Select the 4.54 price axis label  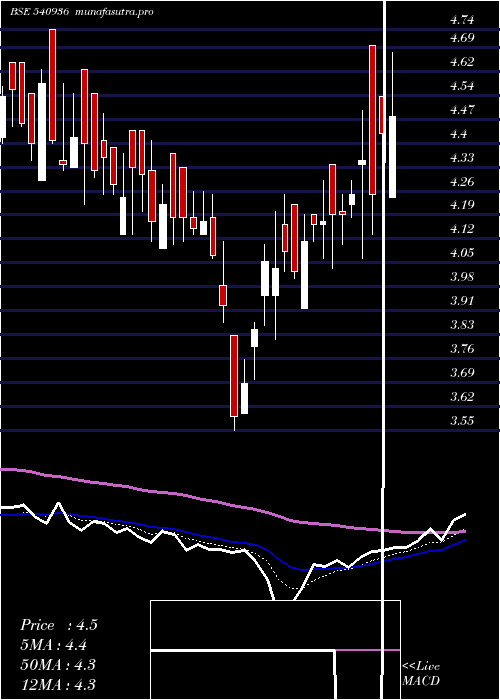click(462, 86)
